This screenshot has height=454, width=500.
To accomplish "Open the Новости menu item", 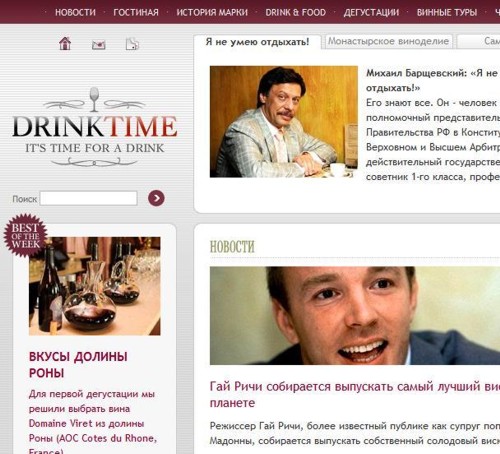I will point(75,12).
